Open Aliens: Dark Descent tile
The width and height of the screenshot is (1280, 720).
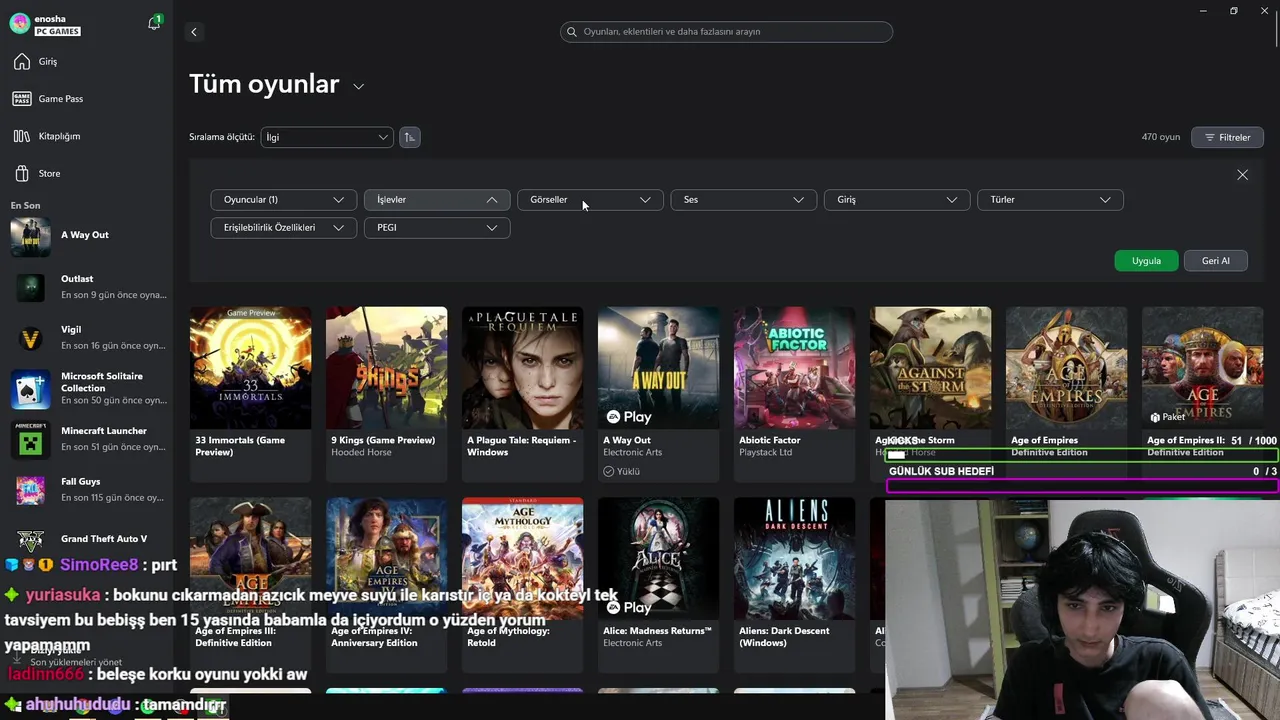(794, 585)
